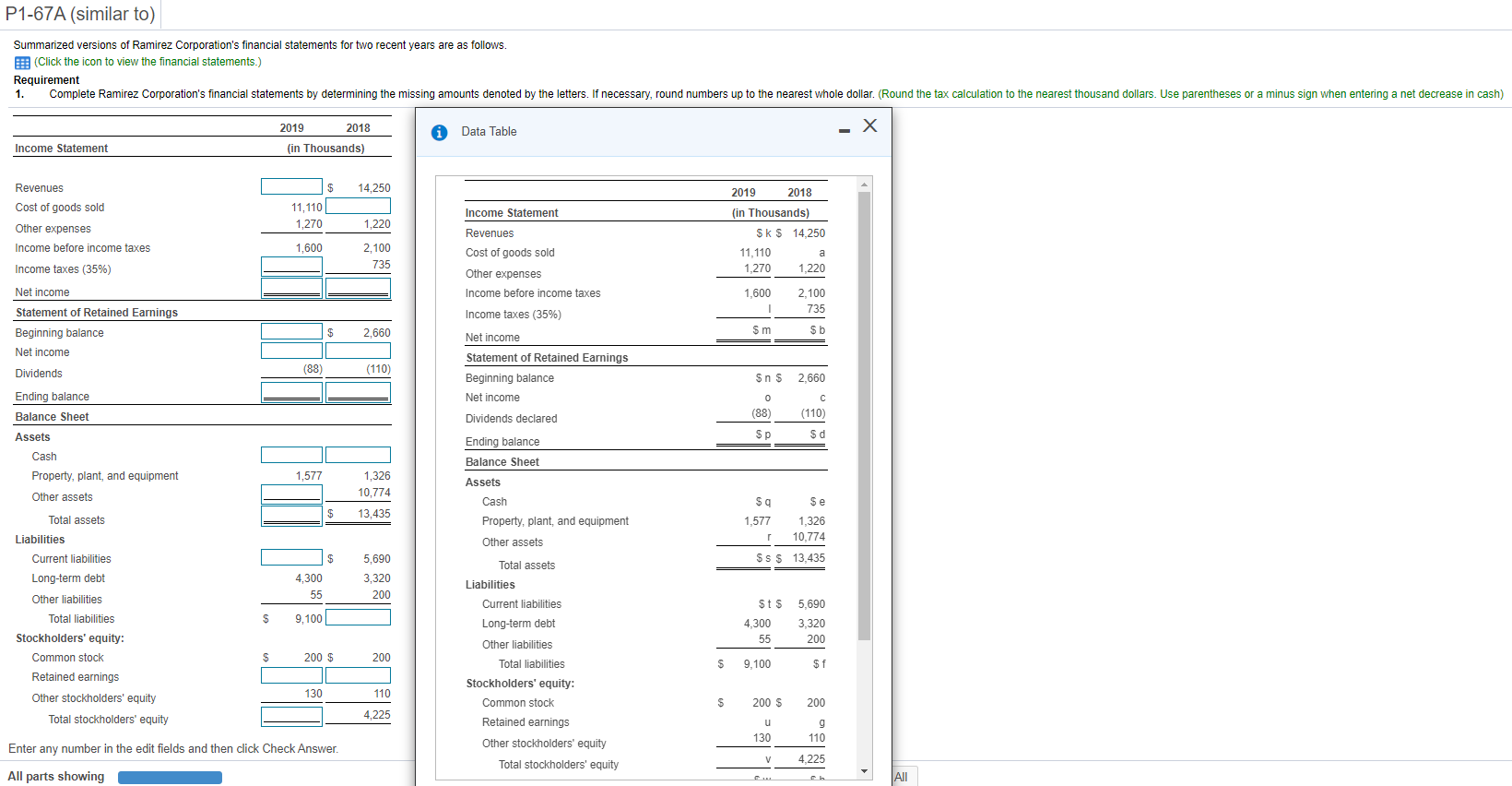Image resolution: width=1512 pixels, height=786 pixels.
Task: Click the All button behind the popup
Action: pyautogui.click(x=902, y=777)
